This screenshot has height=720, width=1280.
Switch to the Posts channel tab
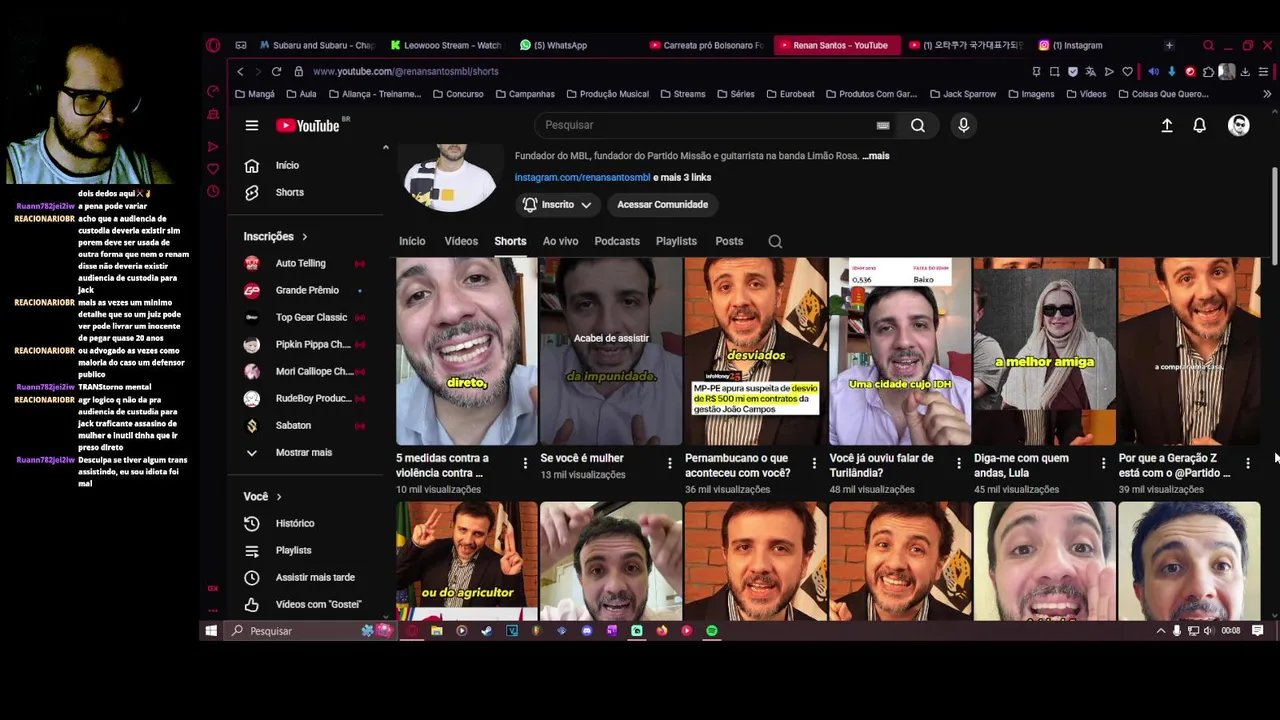tap(729, 241)
